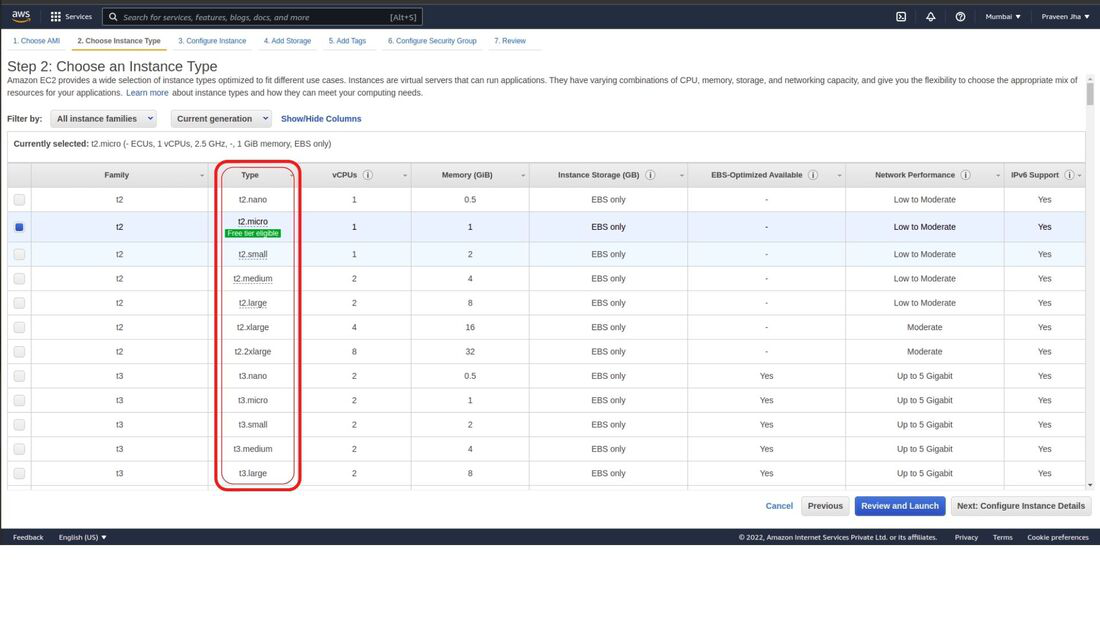
Task: Click the search magnifier icon
Action: [x=113, y=17]
